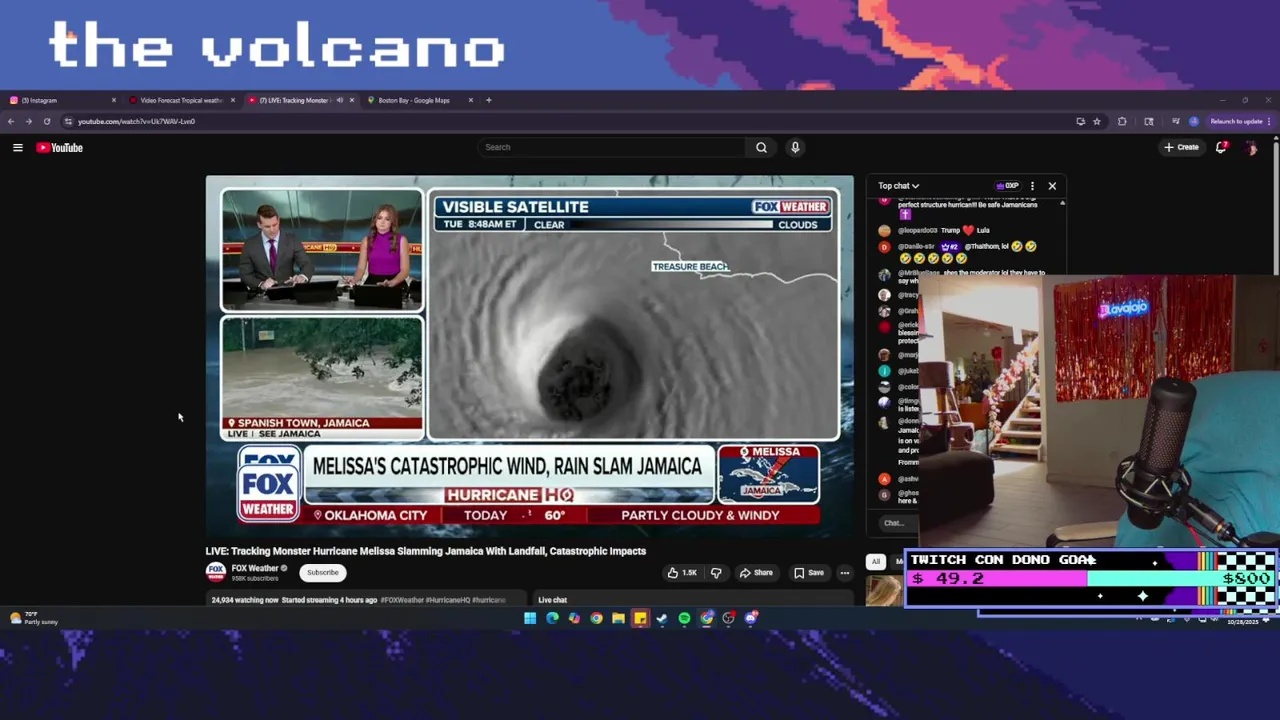Screen dimensions: 1280x720
Task: Open YouTube notifications bell
Action: (x=1221, y=147)
